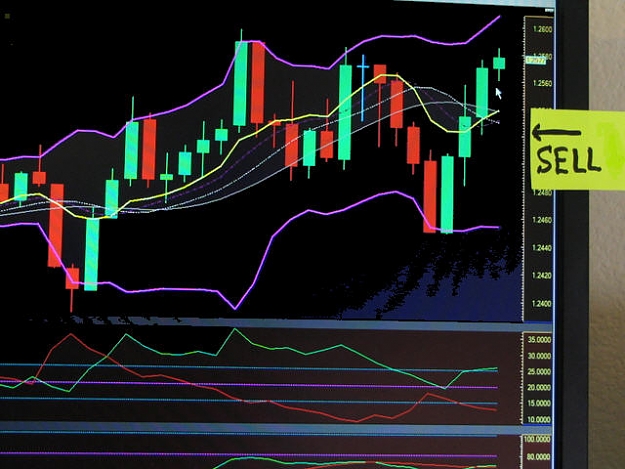Select the last green candle at chart's right edge
Image resolution: width=625 pixels, height=469 pixels.
coord(499,63)
